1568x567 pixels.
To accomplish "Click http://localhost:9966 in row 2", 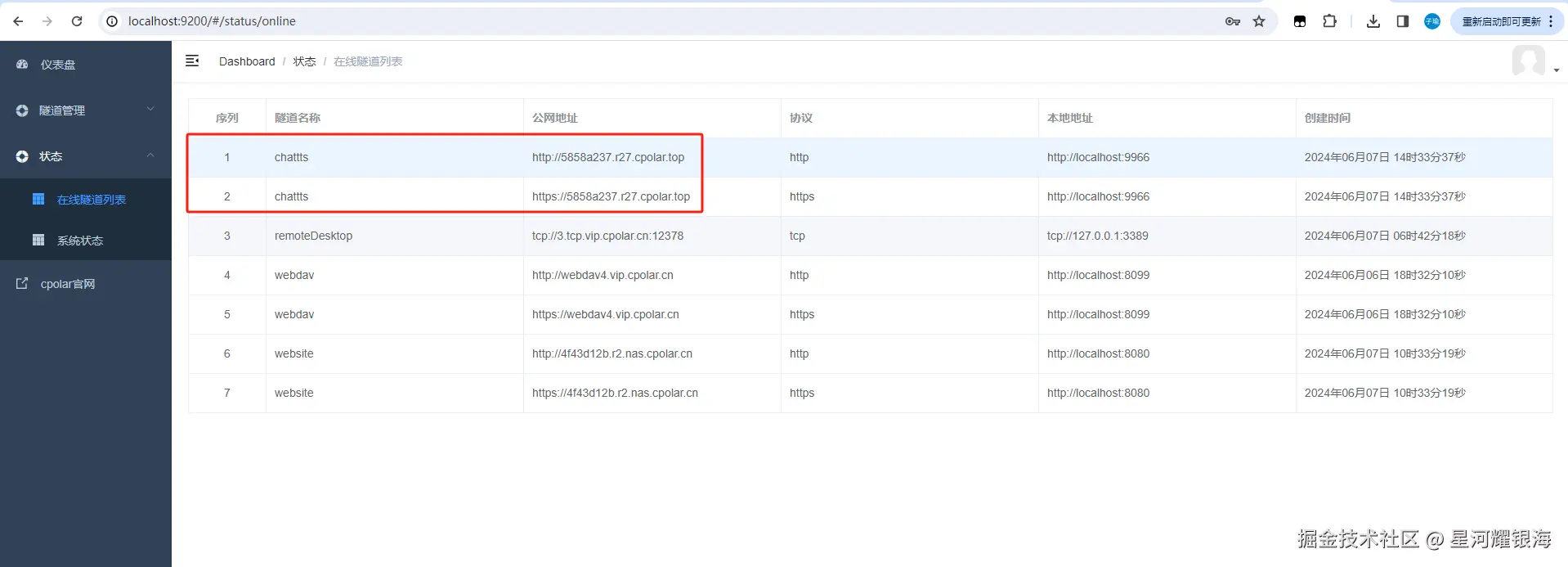I will tap(1098, 196).
